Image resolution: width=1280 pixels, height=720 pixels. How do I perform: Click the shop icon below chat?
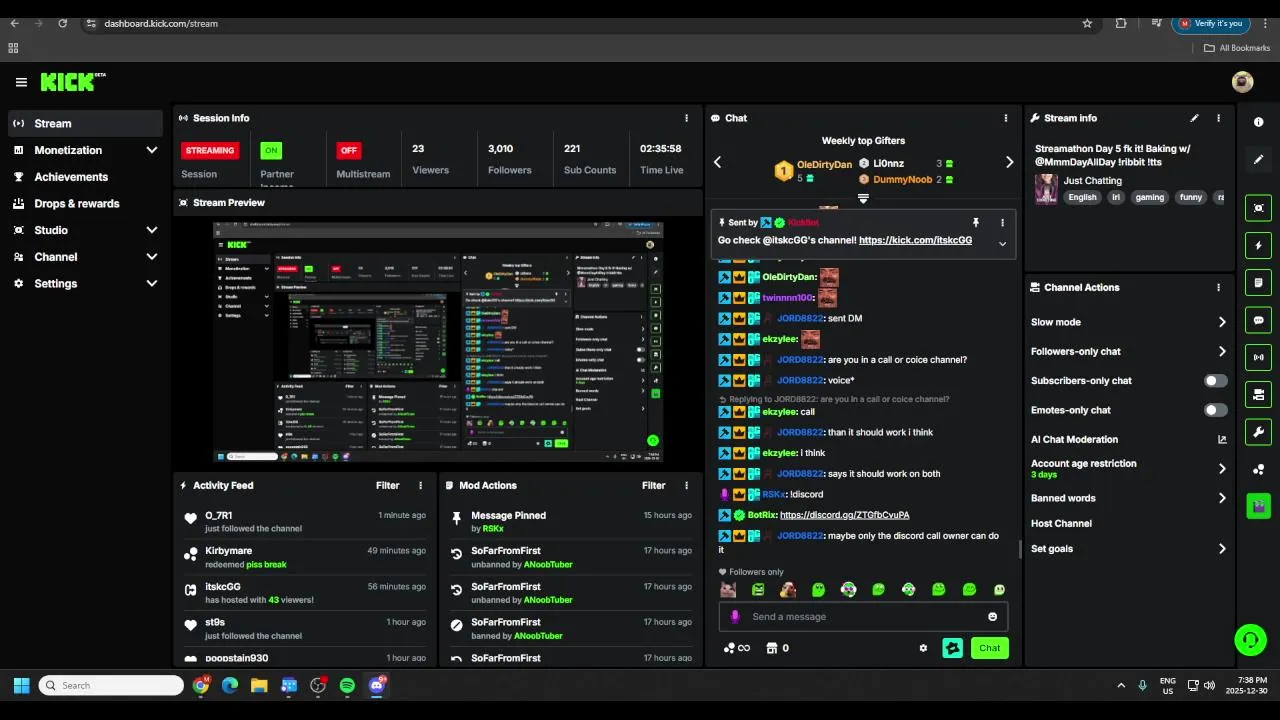pyautogui.click(x=771, y=648)
